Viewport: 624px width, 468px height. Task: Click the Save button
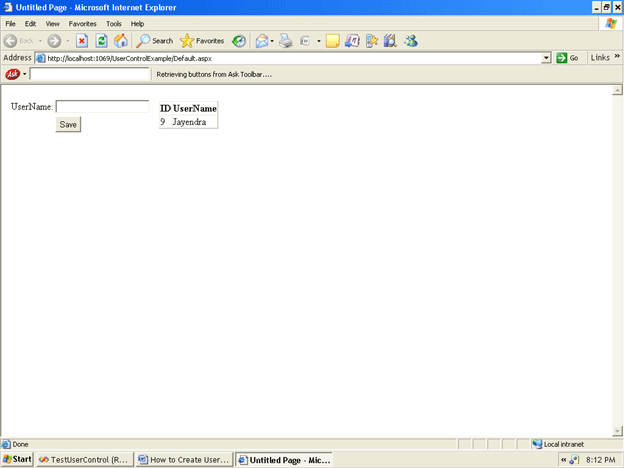tap(68, 124)
